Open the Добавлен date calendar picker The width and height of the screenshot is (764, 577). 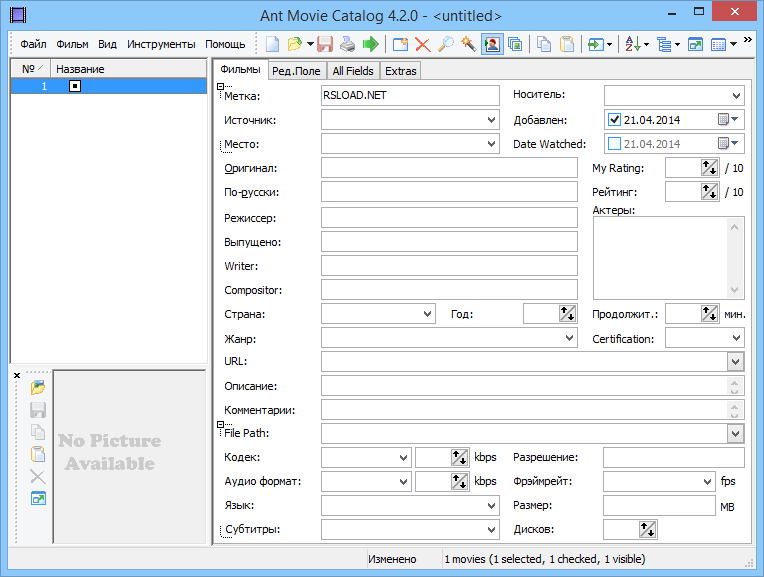pyautogui.click(x=728, y=119)
